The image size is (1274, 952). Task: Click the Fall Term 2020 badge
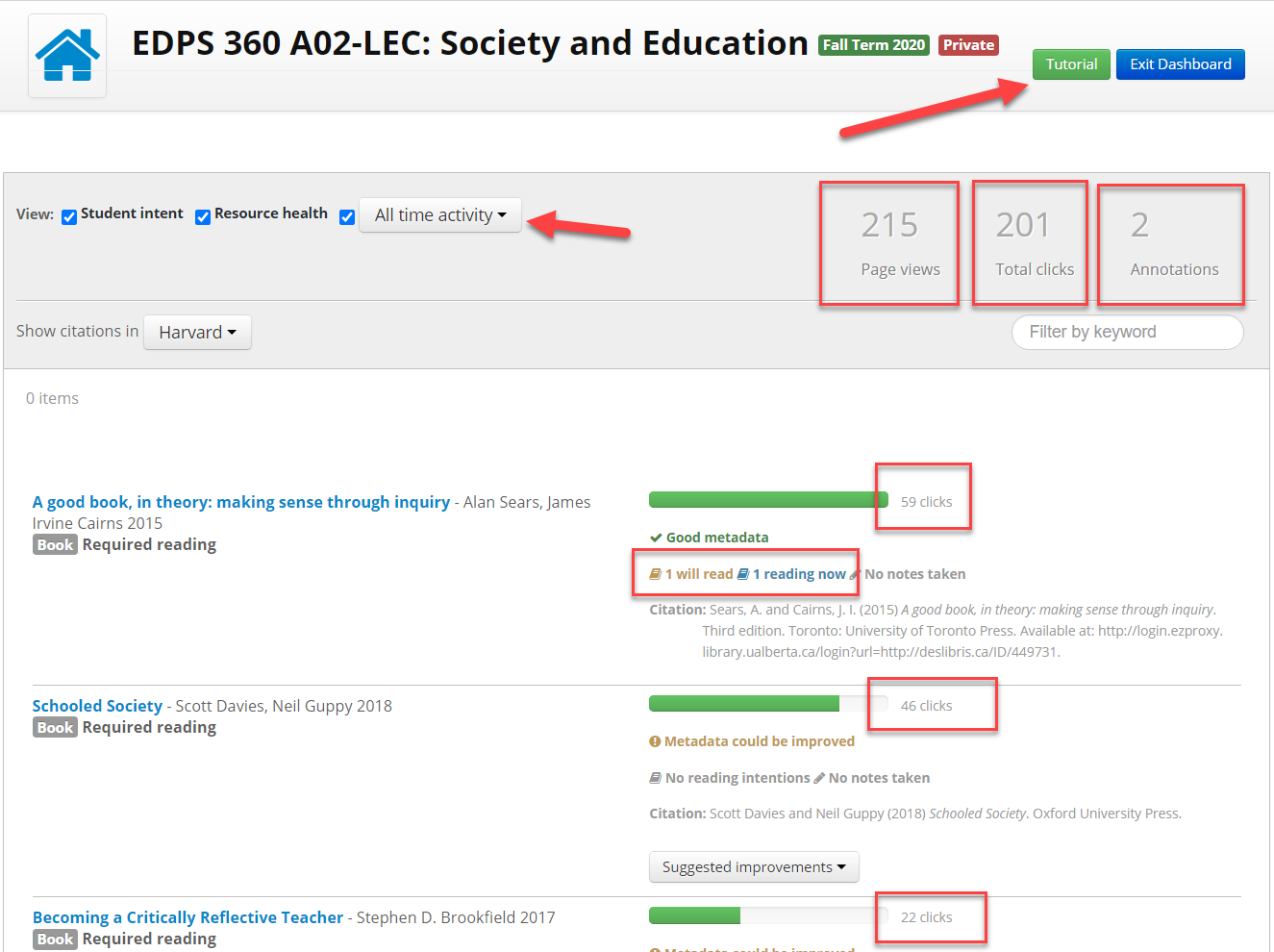pos(874,45)
